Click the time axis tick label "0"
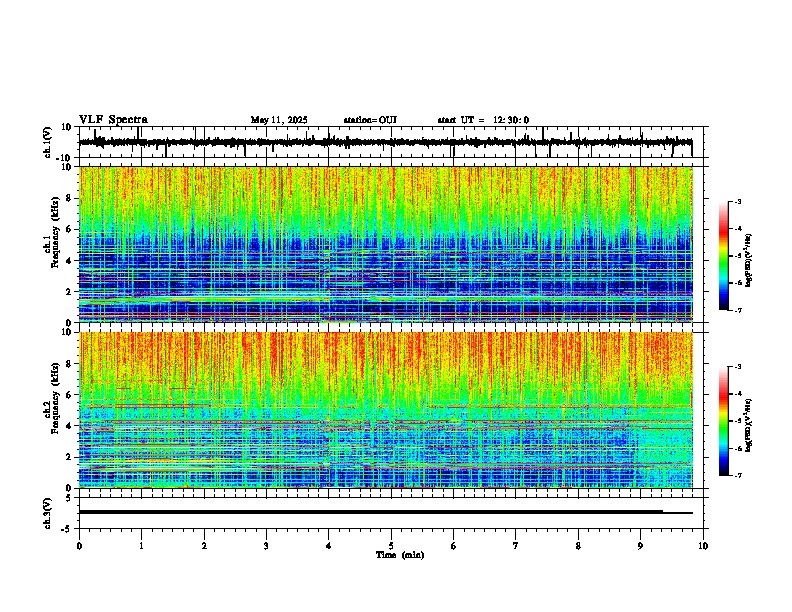Screen dimensions: 792x612 point(79,546)
